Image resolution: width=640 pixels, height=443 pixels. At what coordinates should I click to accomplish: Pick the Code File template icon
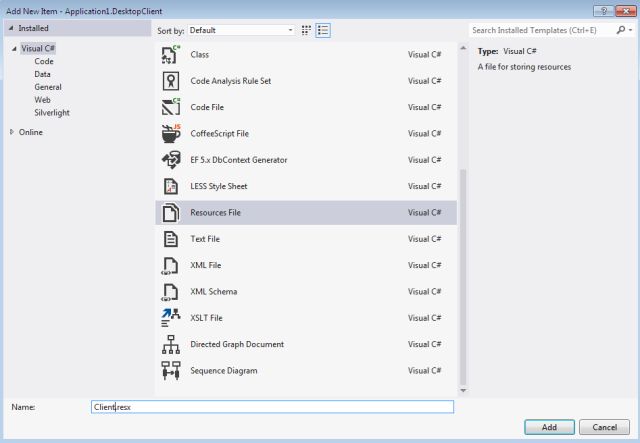(x=171, y=107)
